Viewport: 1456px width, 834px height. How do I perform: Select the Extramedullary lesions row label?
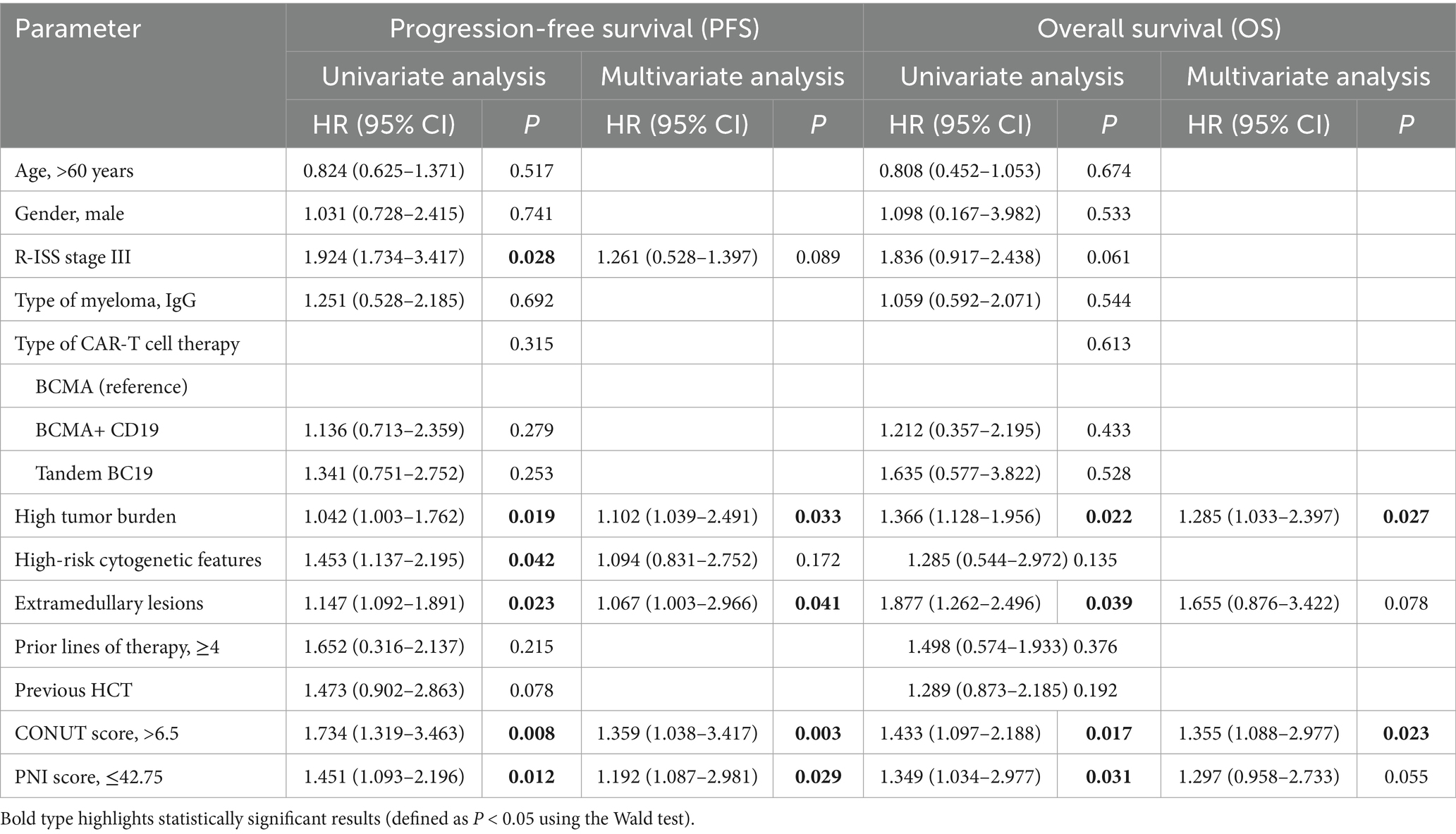(x=109, y=603)
